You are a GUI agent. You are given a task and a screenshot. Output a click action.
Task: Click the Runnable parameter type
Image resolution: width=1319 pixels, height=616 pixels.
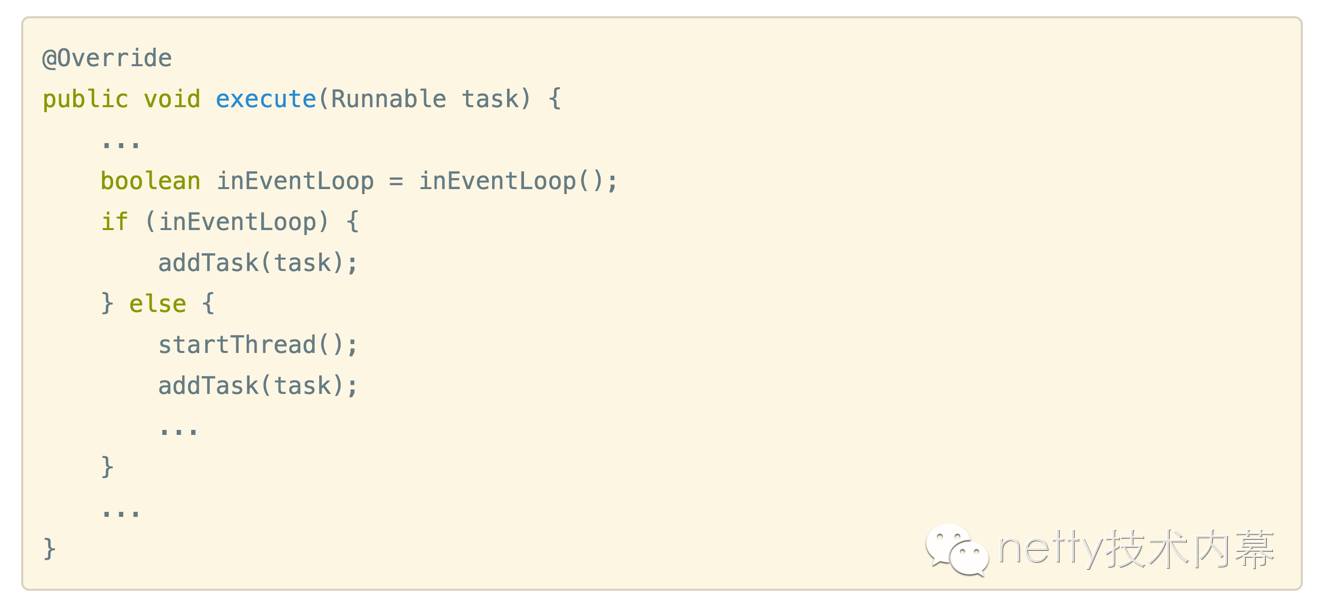point(389,99)
